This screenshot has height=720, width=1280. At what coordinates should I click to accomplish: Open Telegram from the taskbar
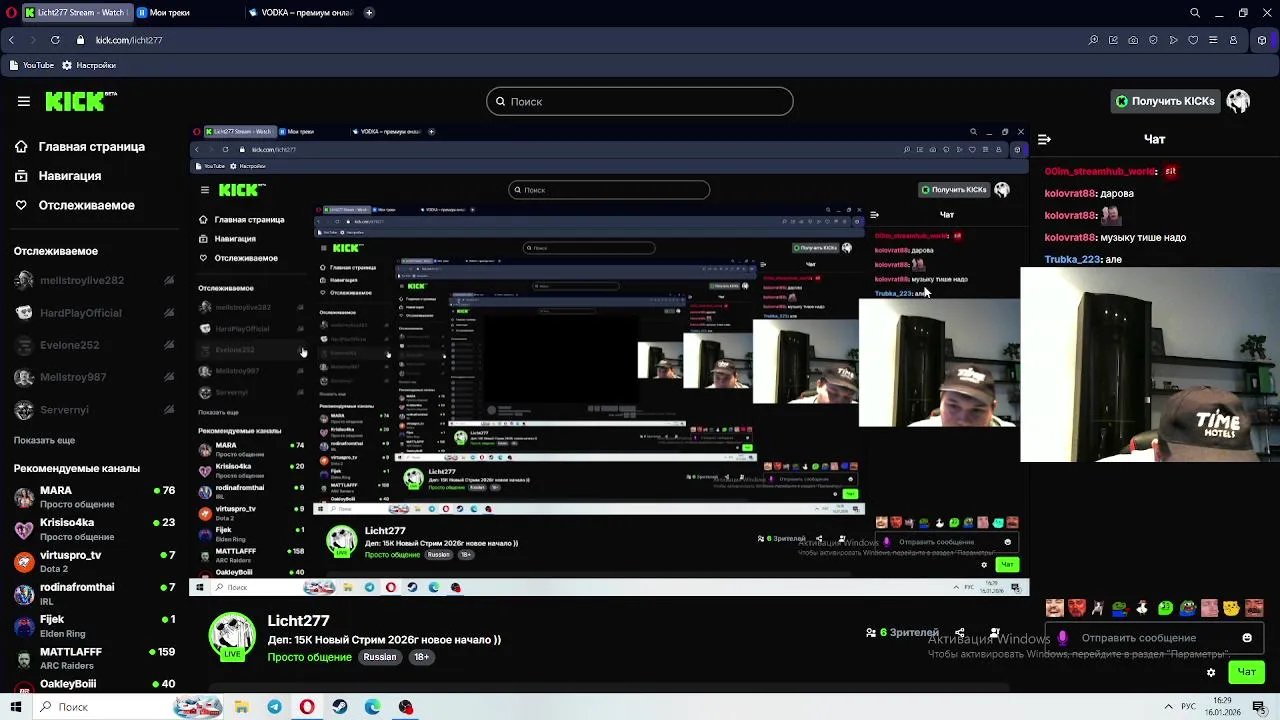pos(274,707)
